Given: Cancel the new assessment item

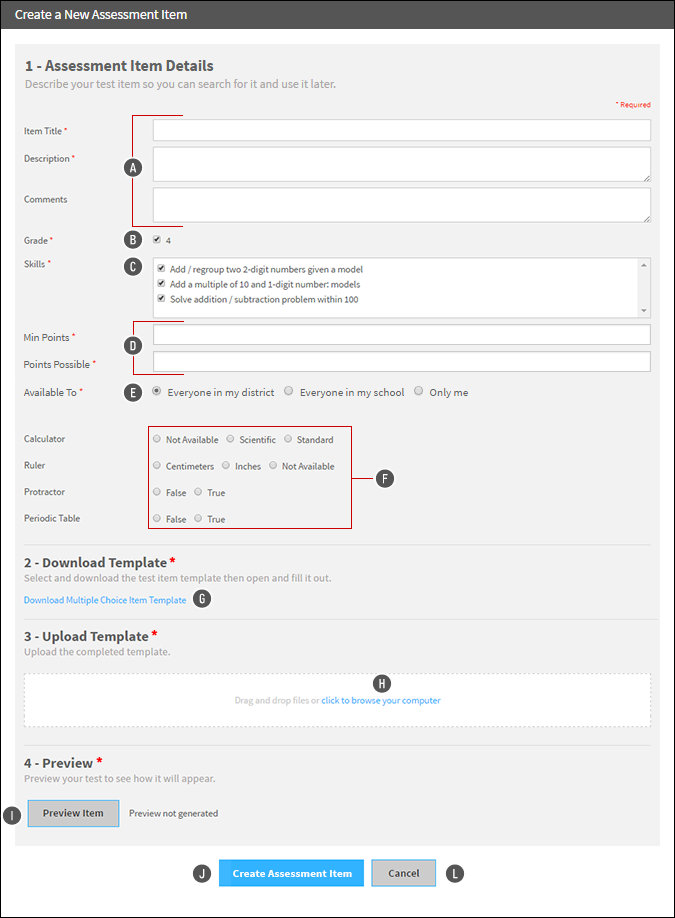Looking at the screenshot, I should click(403, 873).
